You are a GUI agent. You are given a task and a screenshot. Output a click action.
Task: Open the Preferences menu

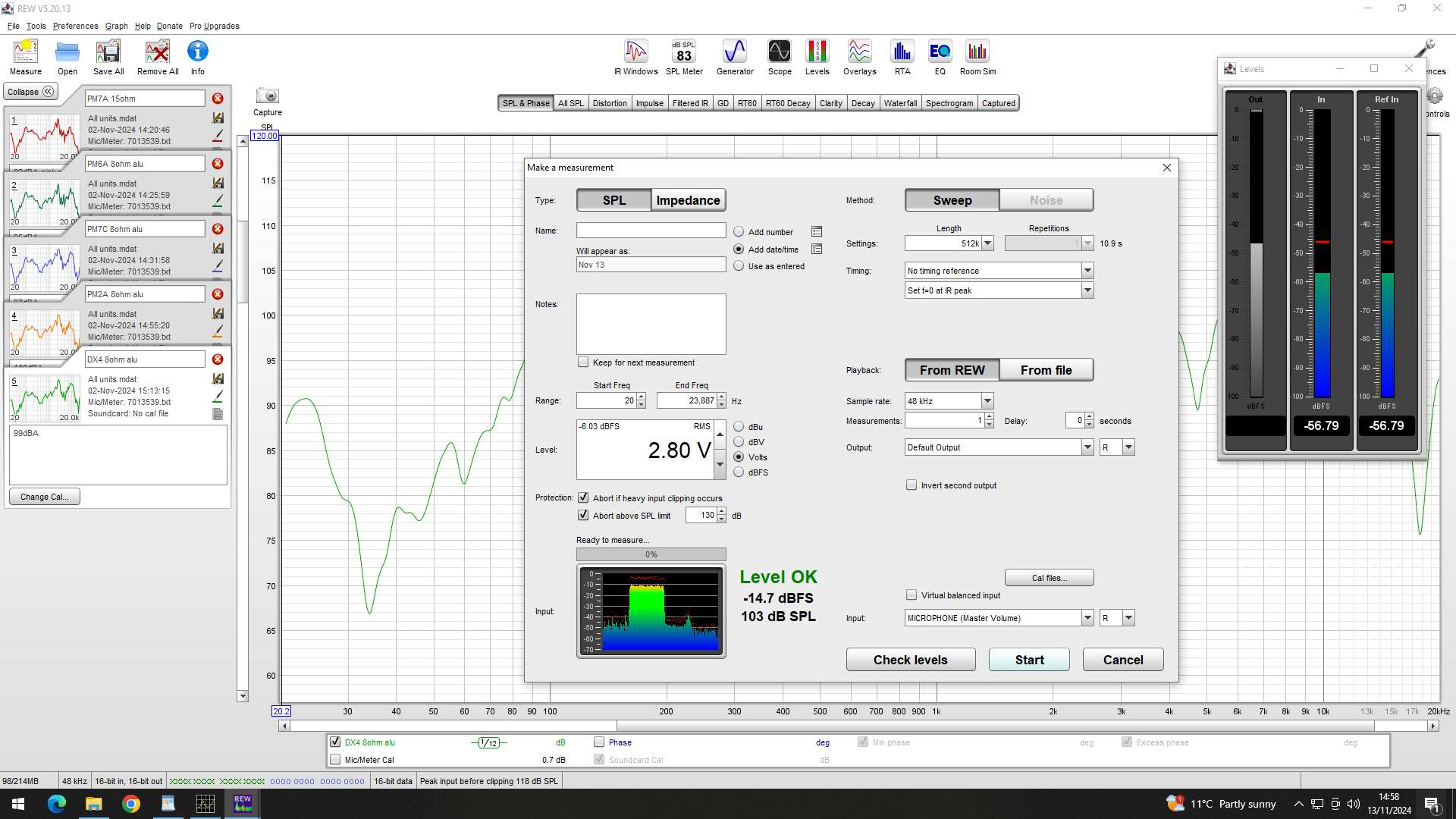tap(75, 26)
